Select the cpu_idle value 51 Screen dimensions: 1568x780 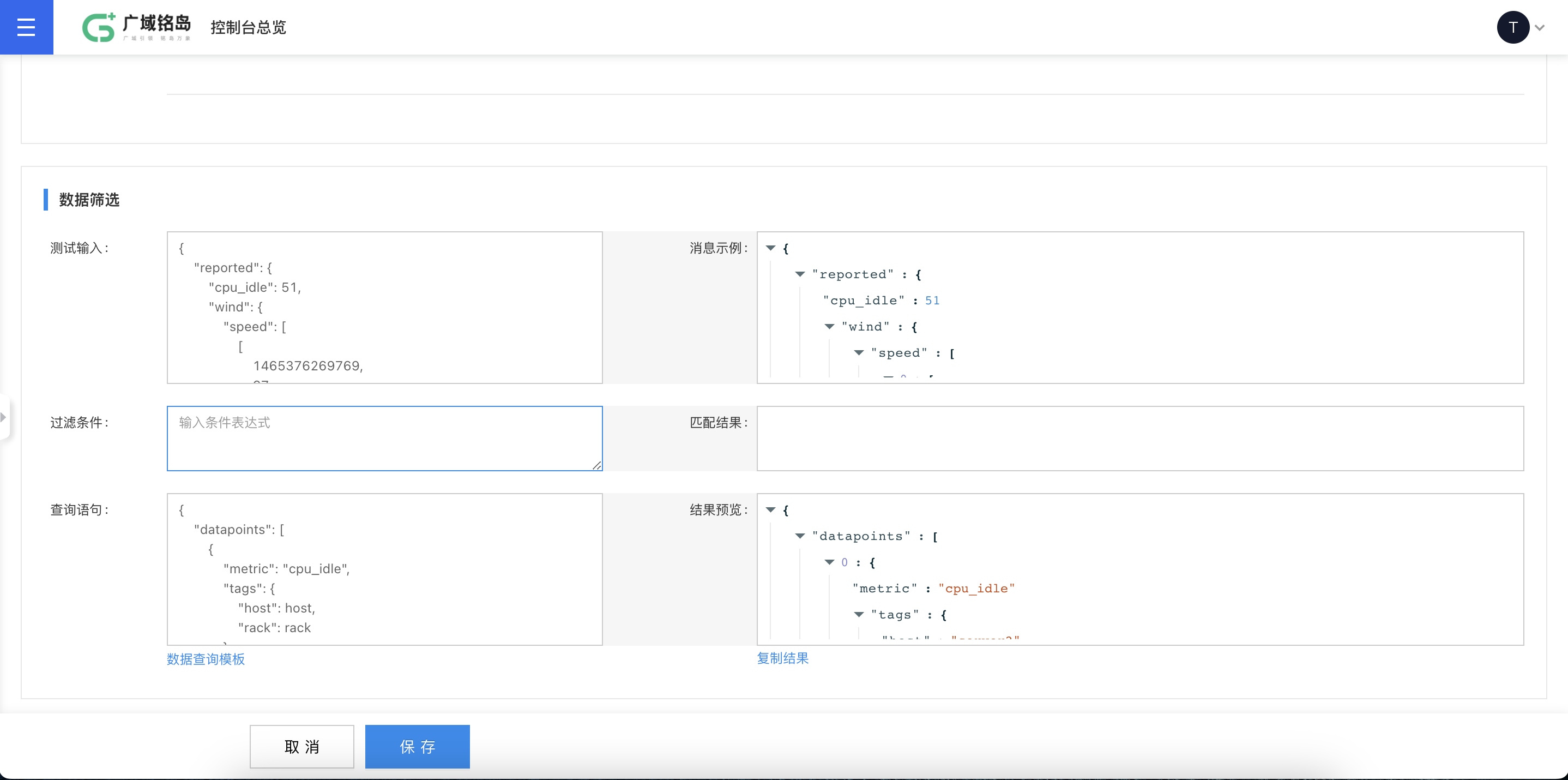pyautogui.click(x=932, y=300)
